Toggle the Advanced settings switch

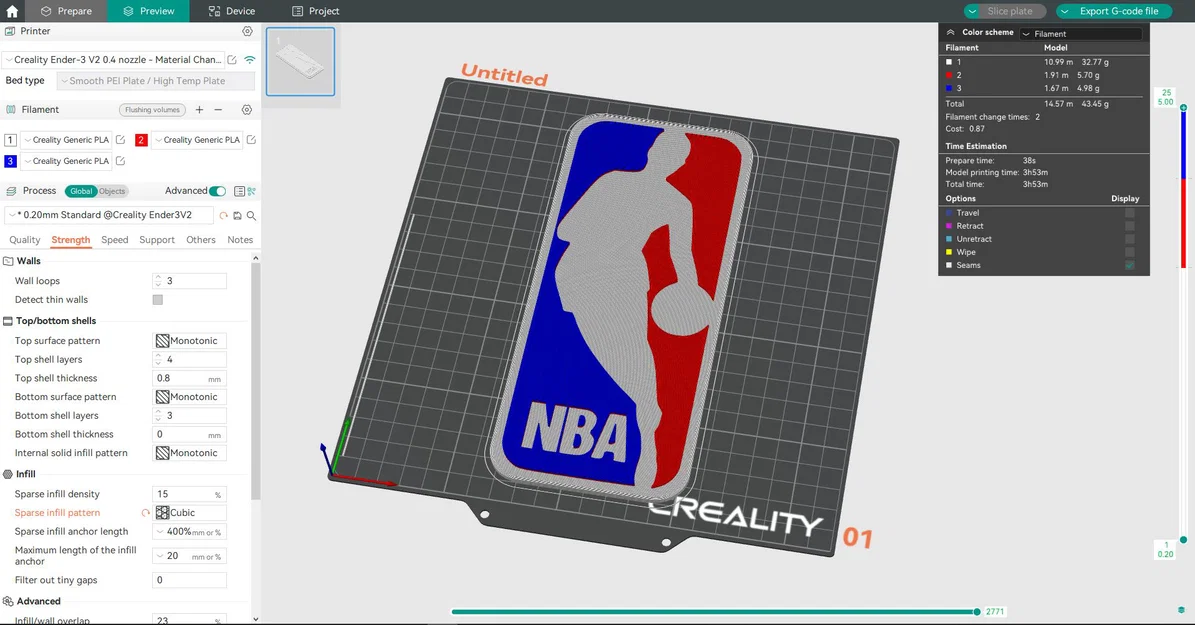(x=217, y=191)
